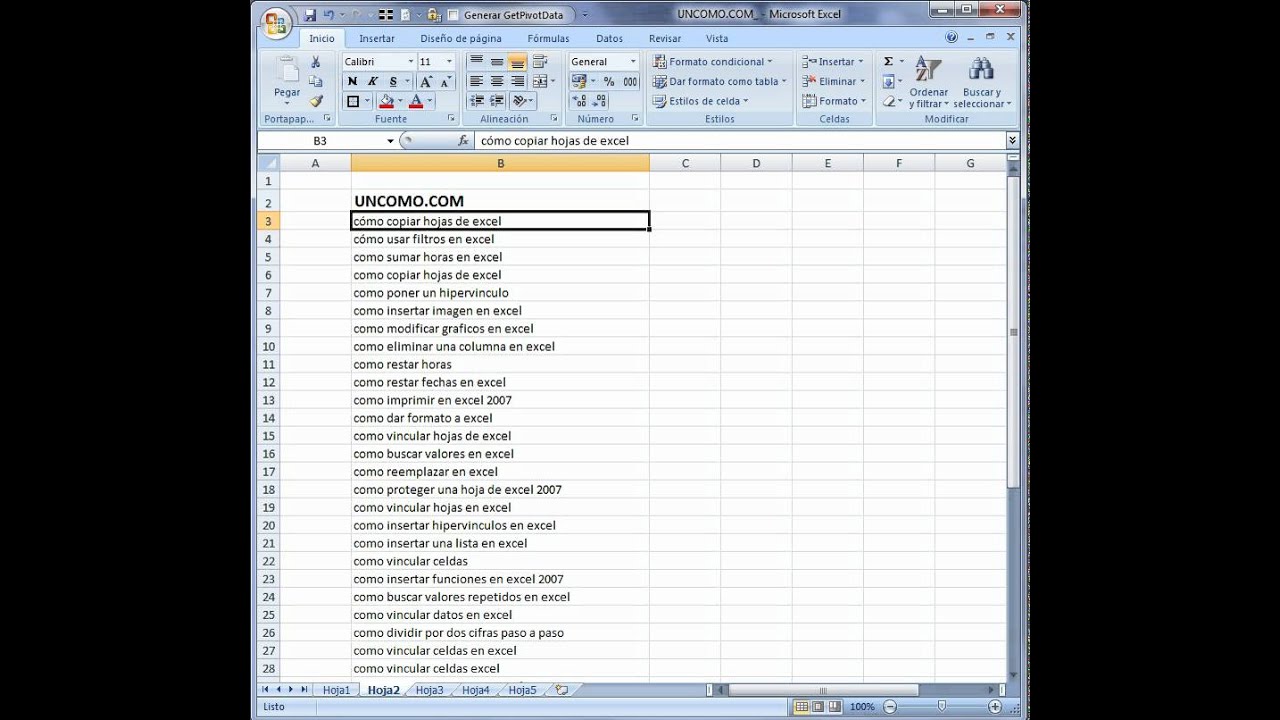Decrease decimal places
Screen dimensions: 1280x720
coord(600,101)
